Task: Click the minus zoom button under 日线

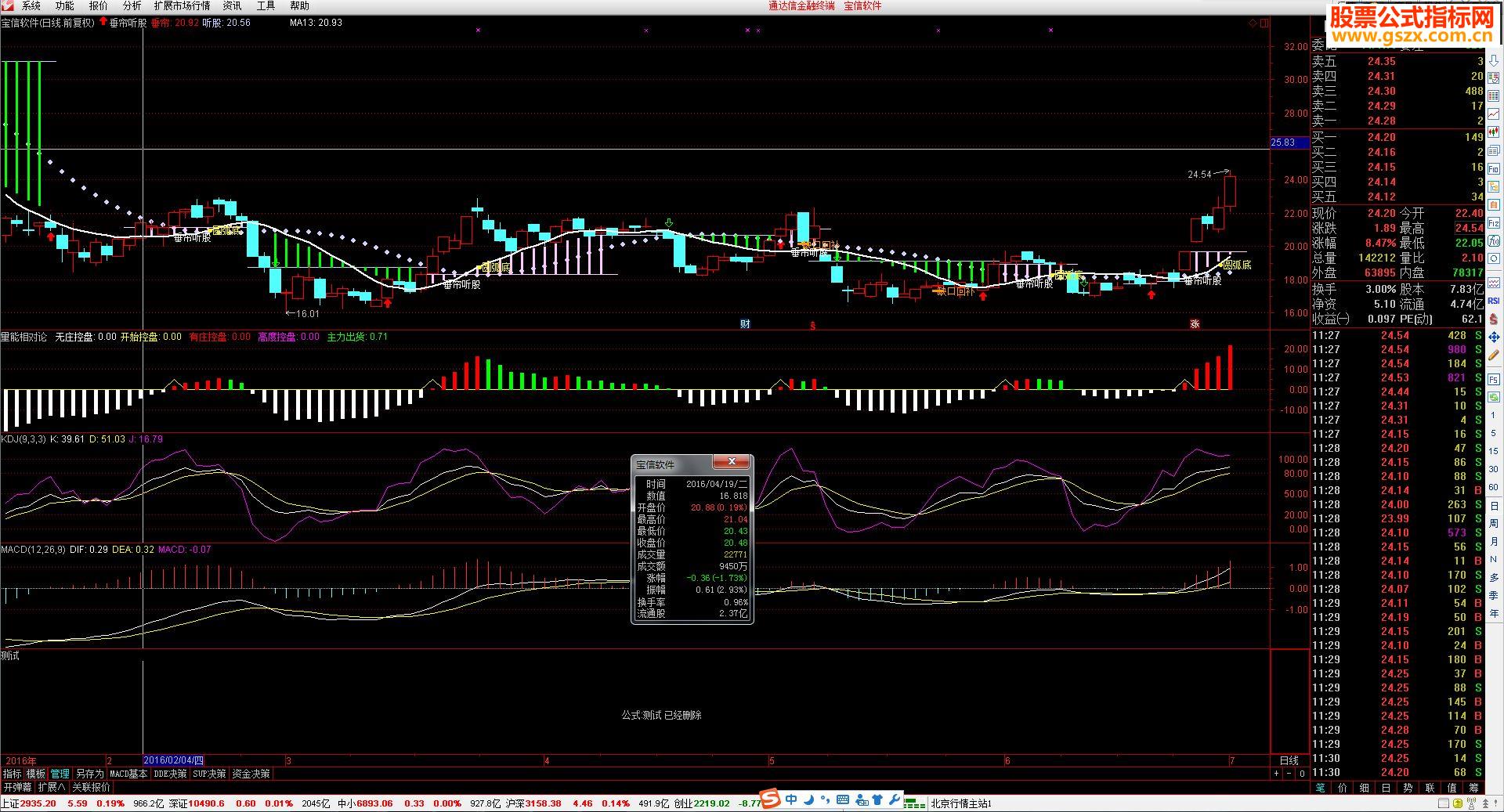Action: pos(1289,774)
